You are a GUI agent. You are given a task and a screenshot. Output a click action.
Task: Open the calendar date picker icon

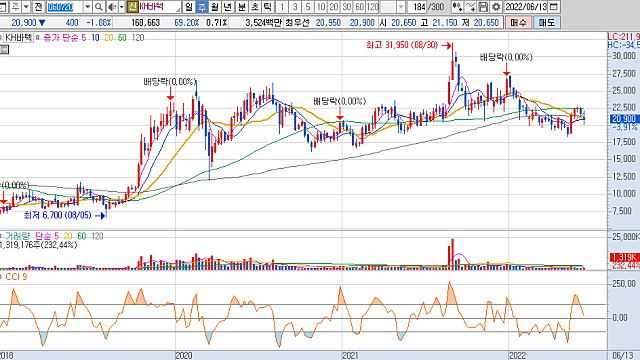click(553, 7)
